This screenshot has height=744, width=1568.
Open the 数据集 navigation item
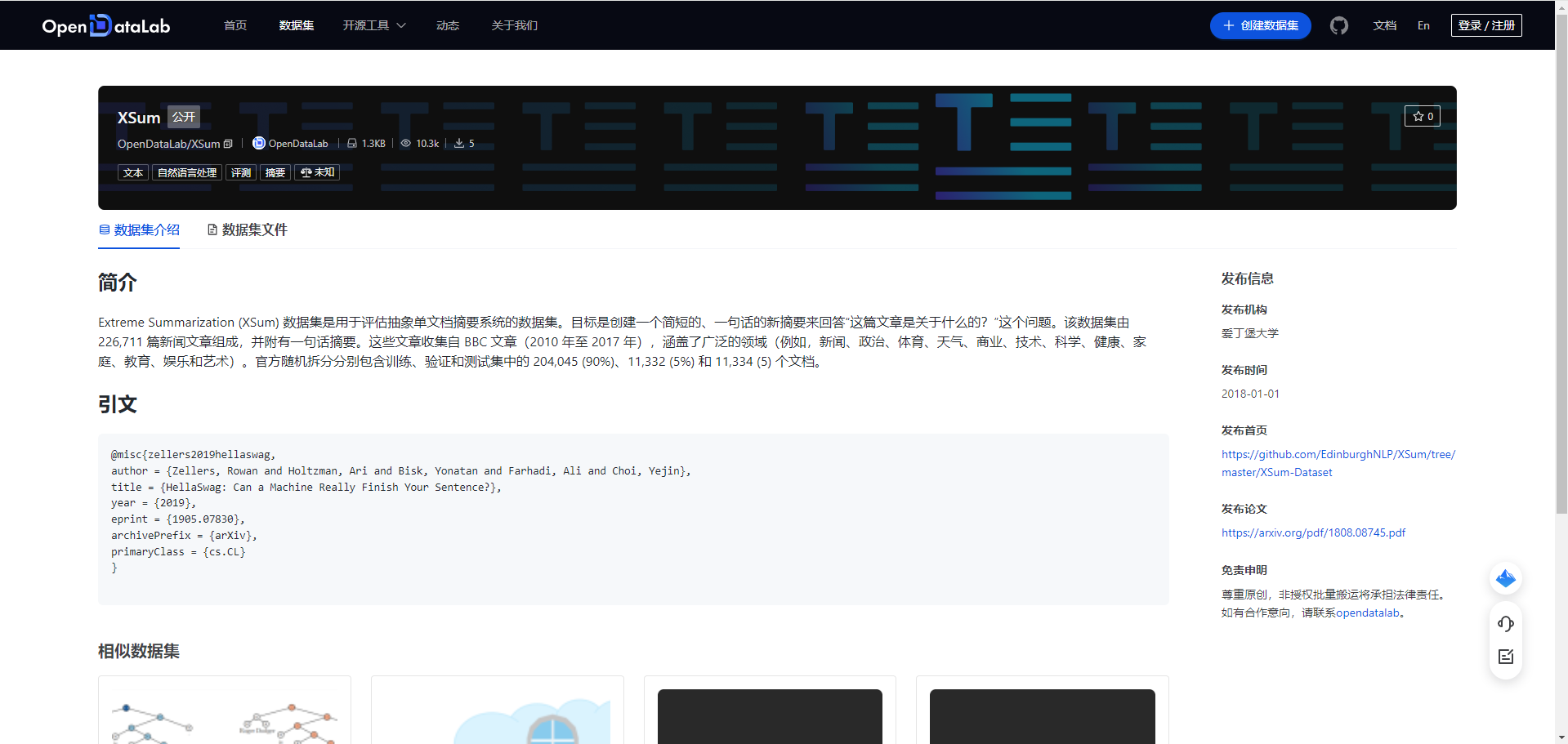[297, 25]
